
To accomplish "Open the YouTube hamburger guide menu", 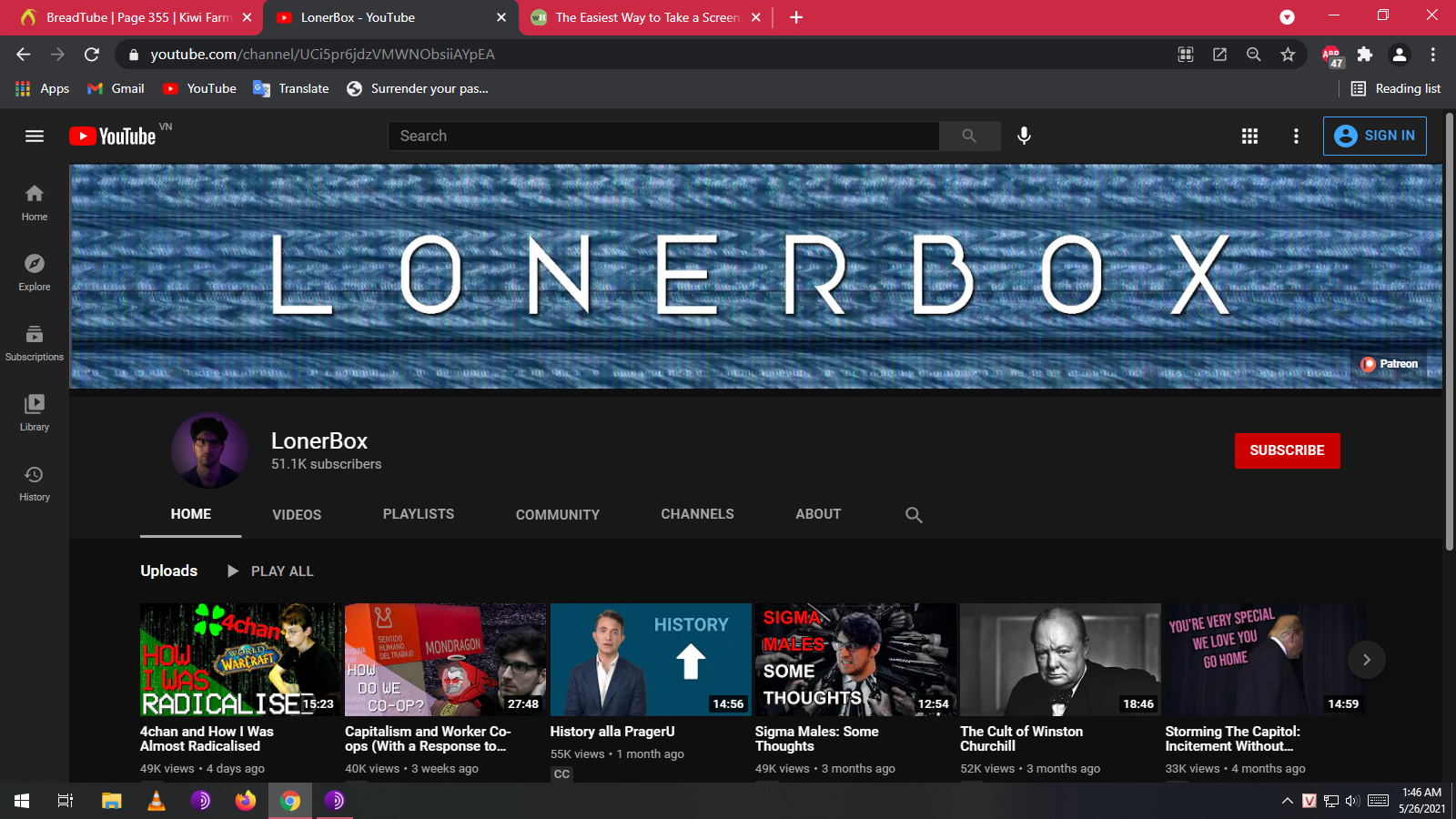I will [35, 136].
